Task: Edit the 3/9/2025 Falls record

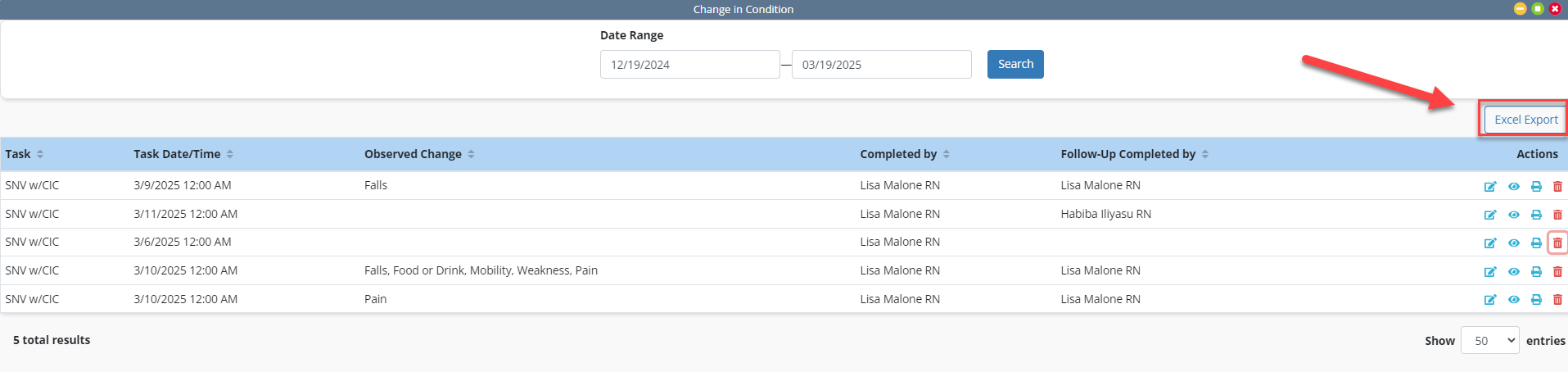Action: (1490, 186)
